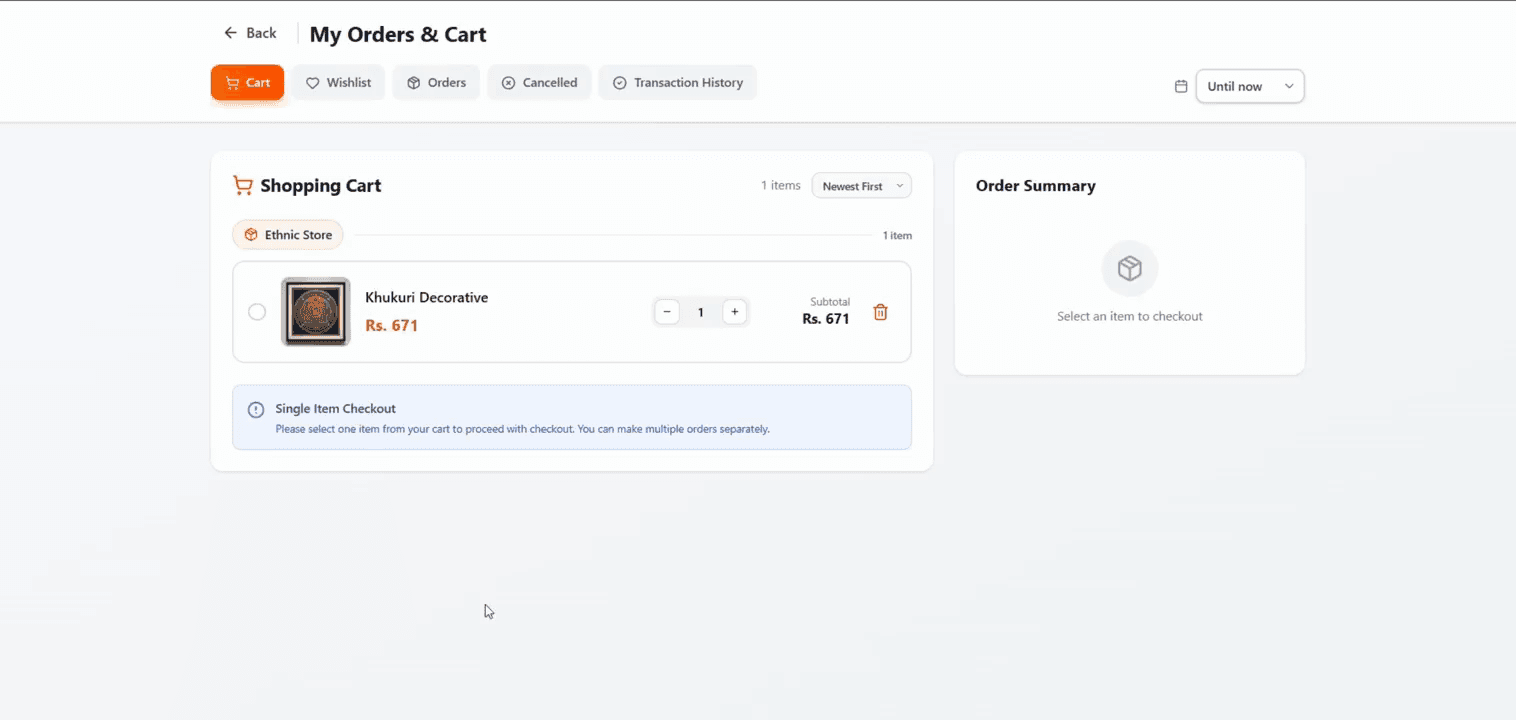Increase quantity with the plus button
This screenshot has width=1516, height=720.
(x=735, y=312)
